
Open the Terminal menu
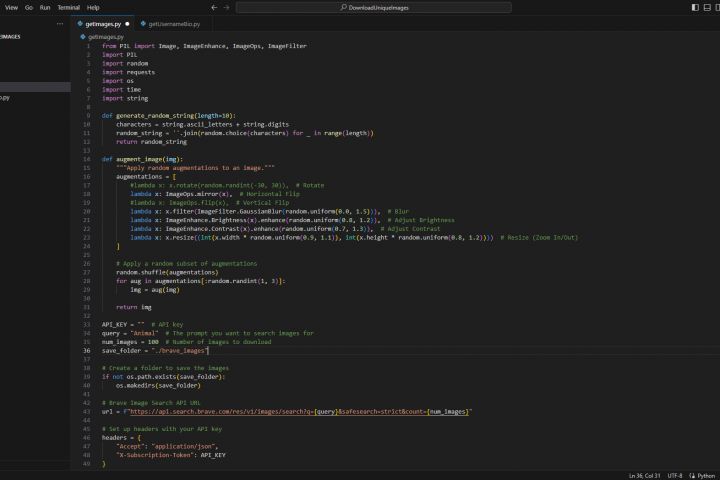69,7
